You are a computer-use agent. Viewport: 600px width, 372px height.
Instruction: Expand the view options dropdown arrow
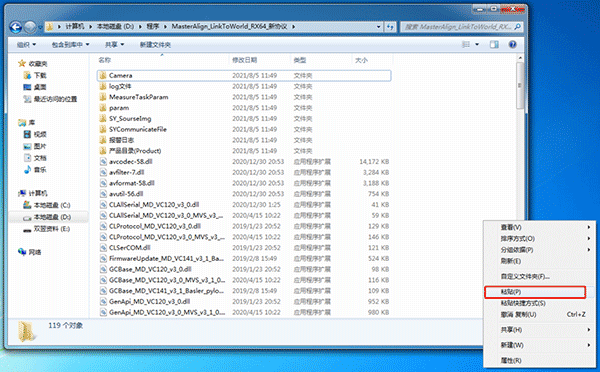(477, 45)
